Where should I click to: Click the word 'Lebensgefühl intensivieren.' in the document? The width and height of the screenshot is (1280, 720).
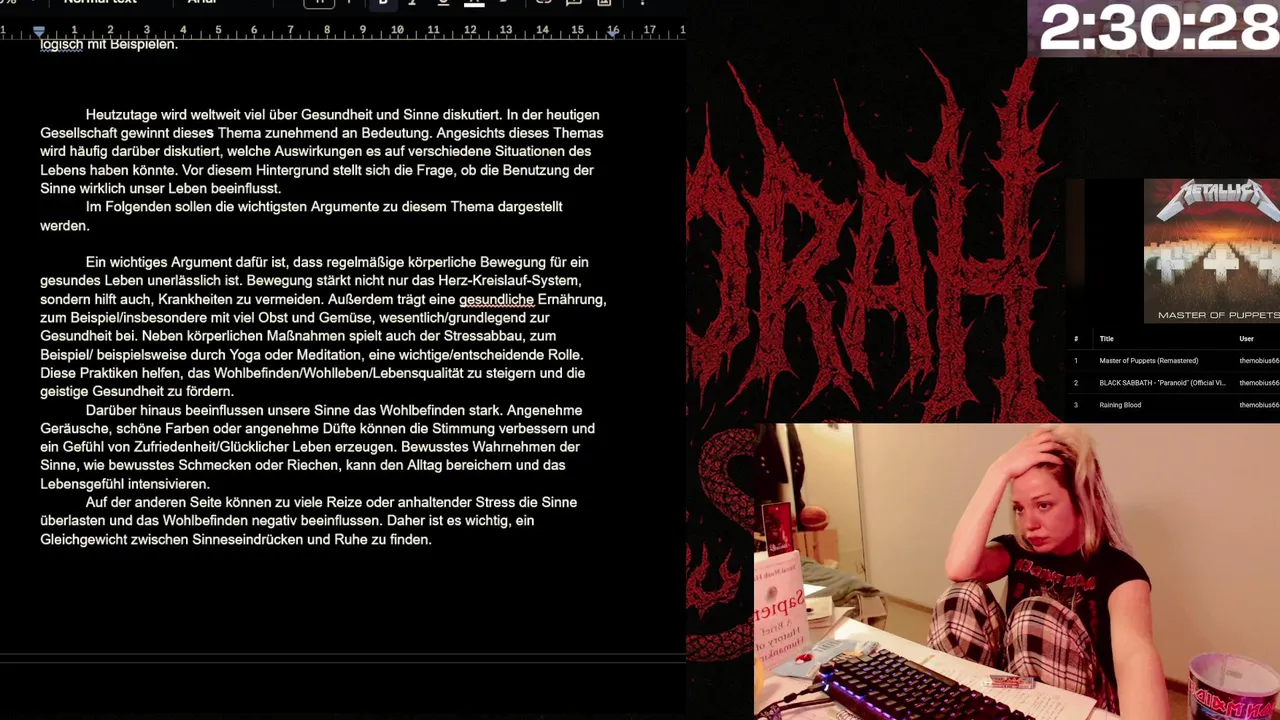pos(125,484)
